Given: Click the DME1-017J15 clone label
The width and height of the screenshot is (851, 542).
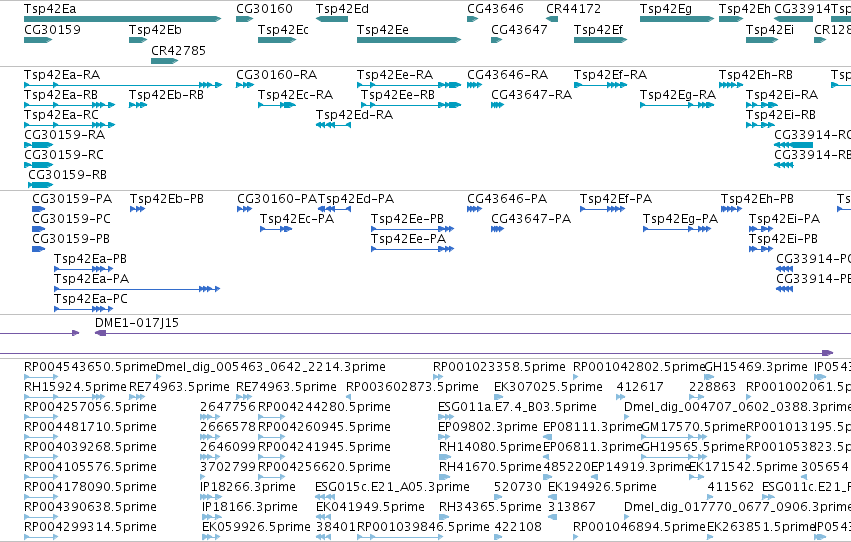Looking at the screenshot, I should (x=137, y=323).
